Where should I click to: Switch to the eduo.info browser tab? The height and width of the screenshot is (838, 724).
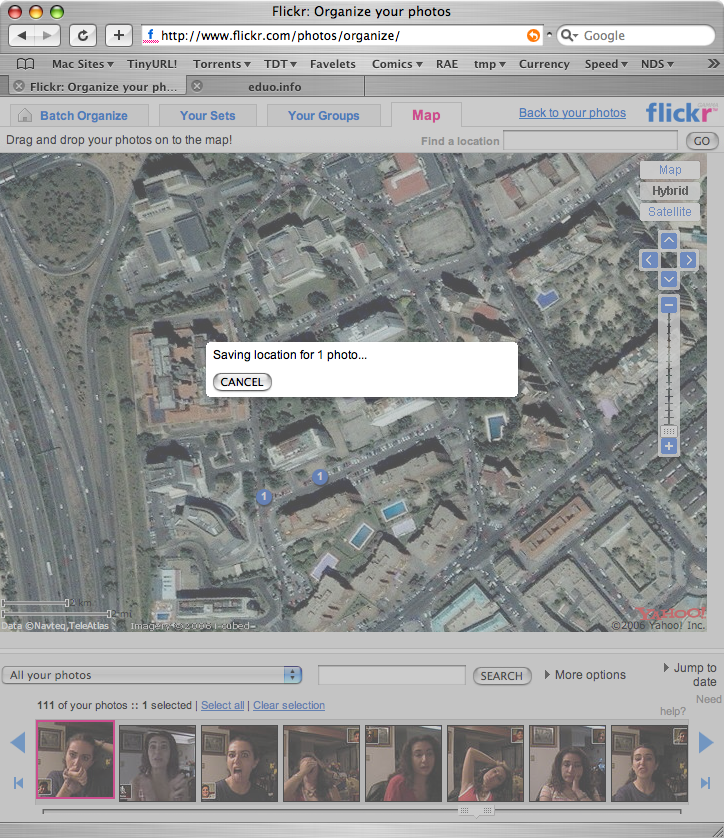[275, 87]
